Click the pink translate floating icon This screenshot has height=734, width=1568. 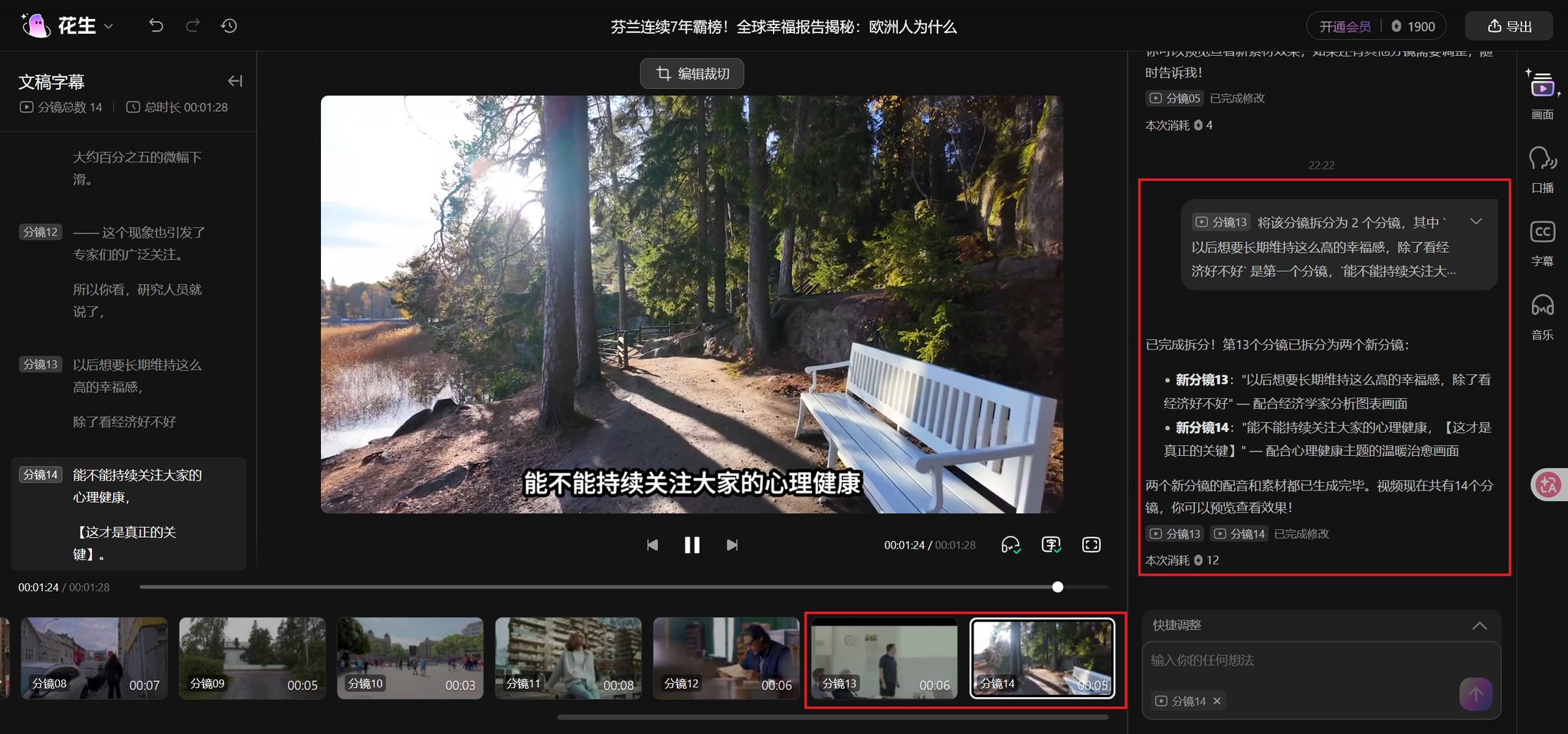(1548, 484)
